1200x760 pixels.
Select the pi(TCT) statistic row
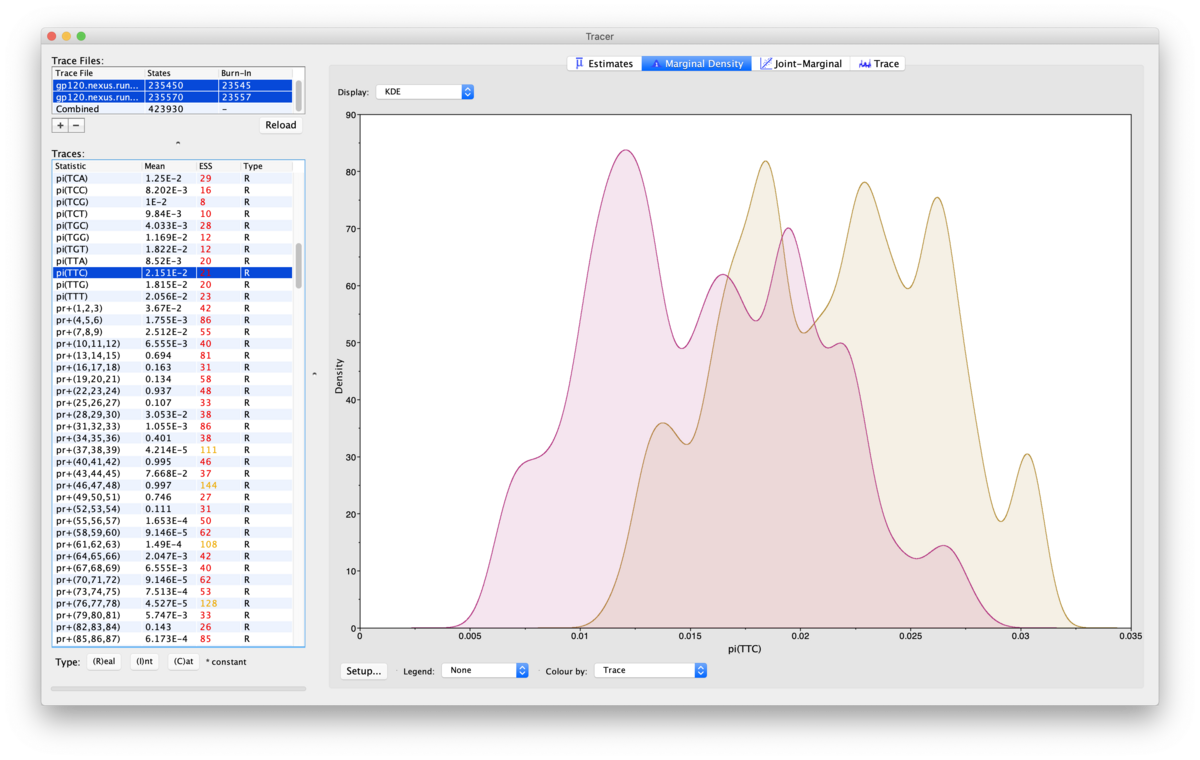click(172, 213)
